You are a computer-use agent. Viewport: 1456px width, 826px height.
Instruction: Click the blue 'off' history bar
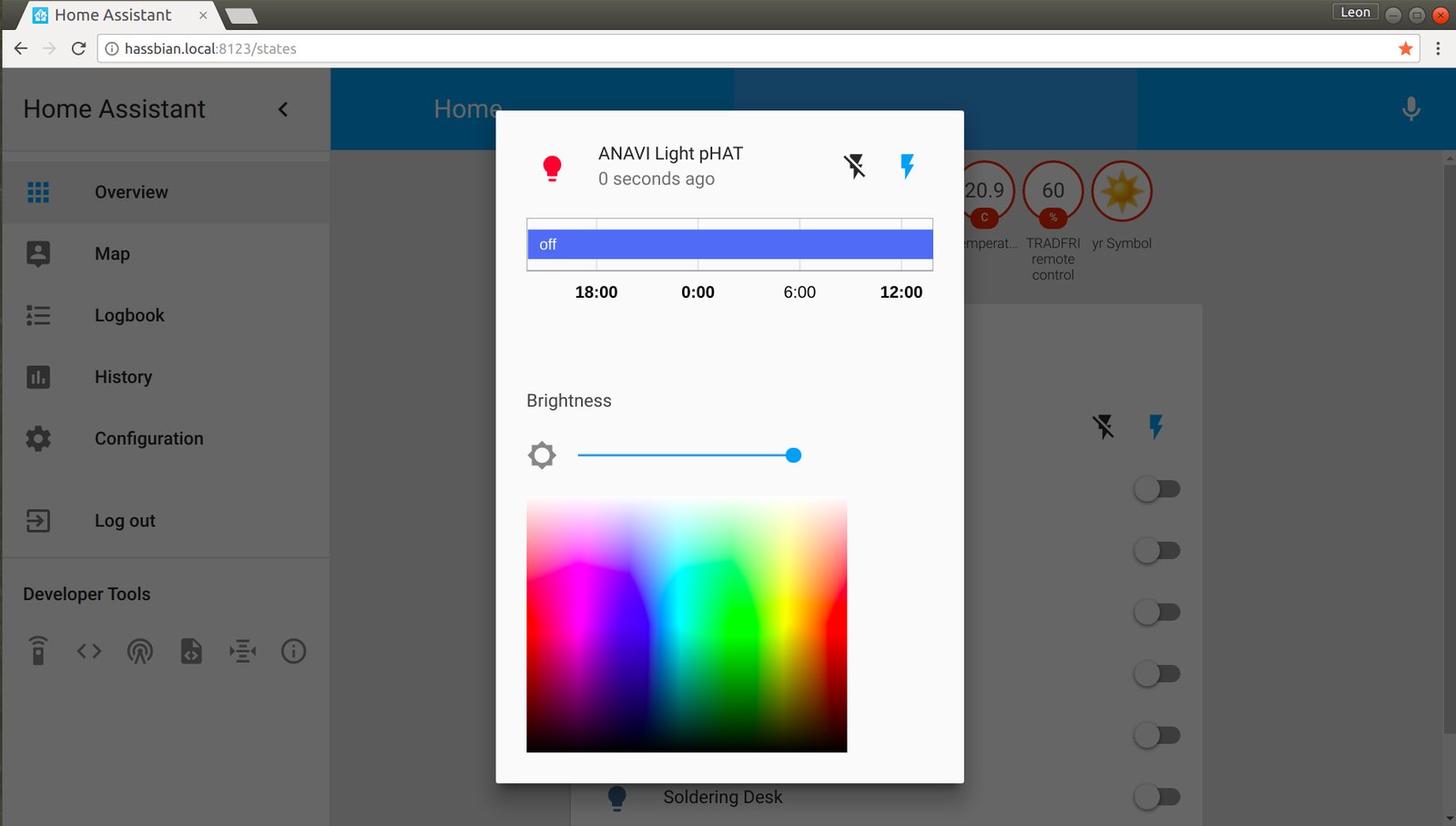[729, 244]
